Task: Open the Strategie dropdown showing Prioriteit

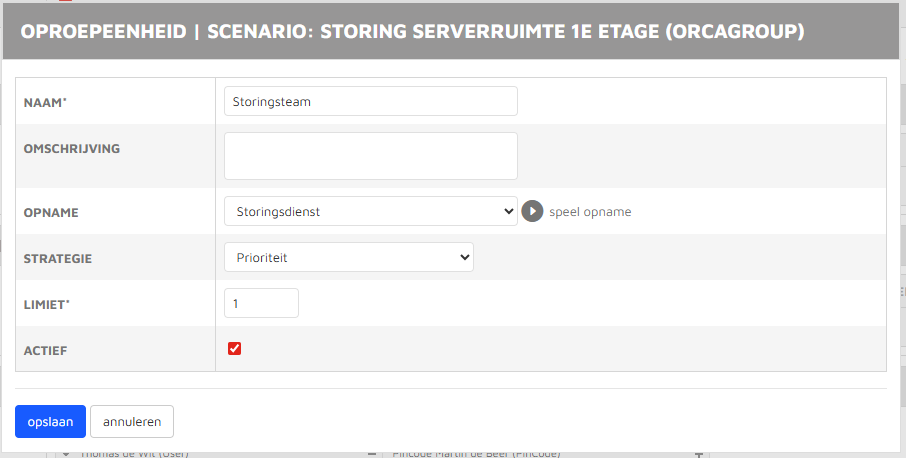Action: coord(348,257)
